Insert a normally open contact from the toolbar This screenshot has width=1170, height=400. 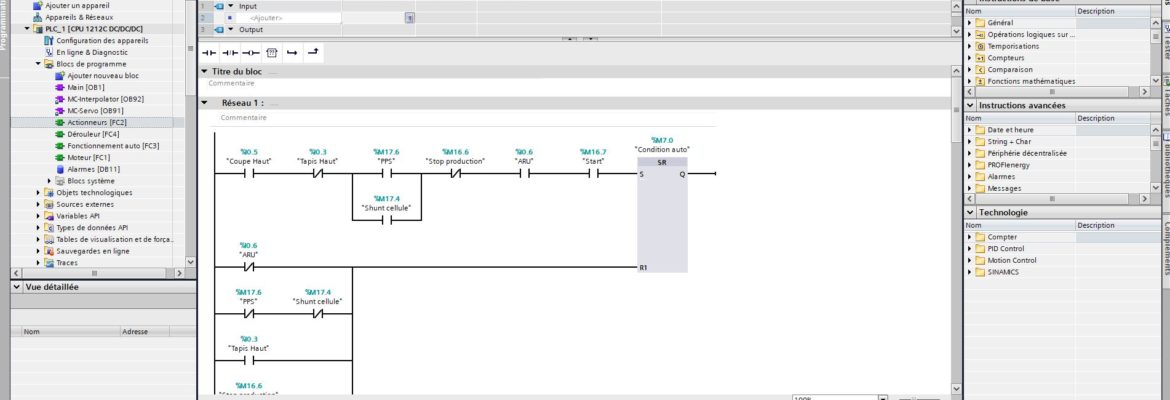coord(209,52)
